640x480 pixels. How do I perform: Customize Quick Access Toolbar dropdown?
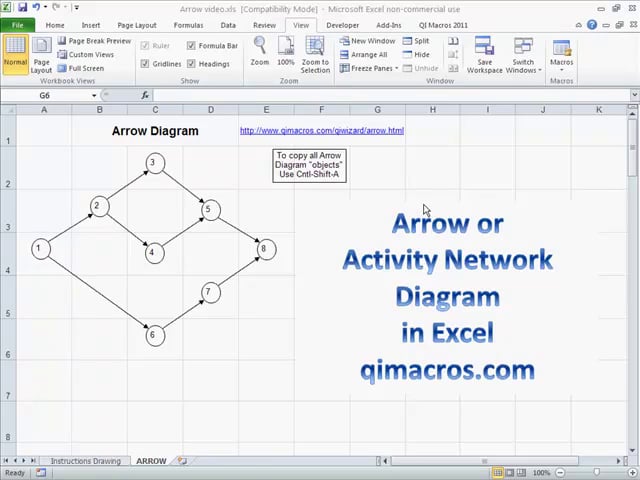click(77, 7)
